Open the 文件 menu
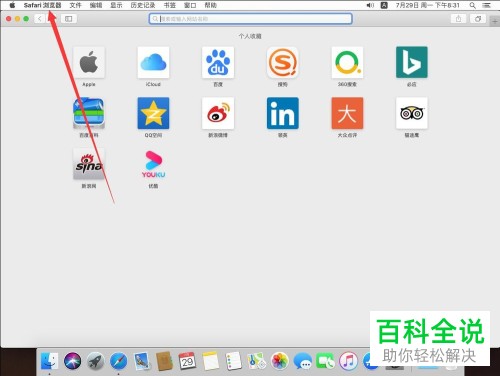The height and width of the screenshot is (376, 500). pyautogui.click(x=75, y=5)
